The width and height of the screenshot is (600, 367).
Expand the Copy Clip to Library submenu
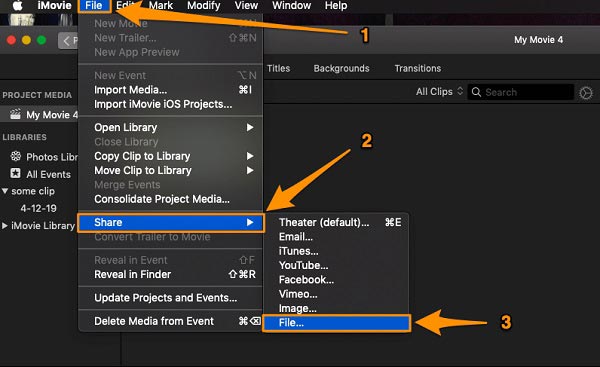pos(171,156)
